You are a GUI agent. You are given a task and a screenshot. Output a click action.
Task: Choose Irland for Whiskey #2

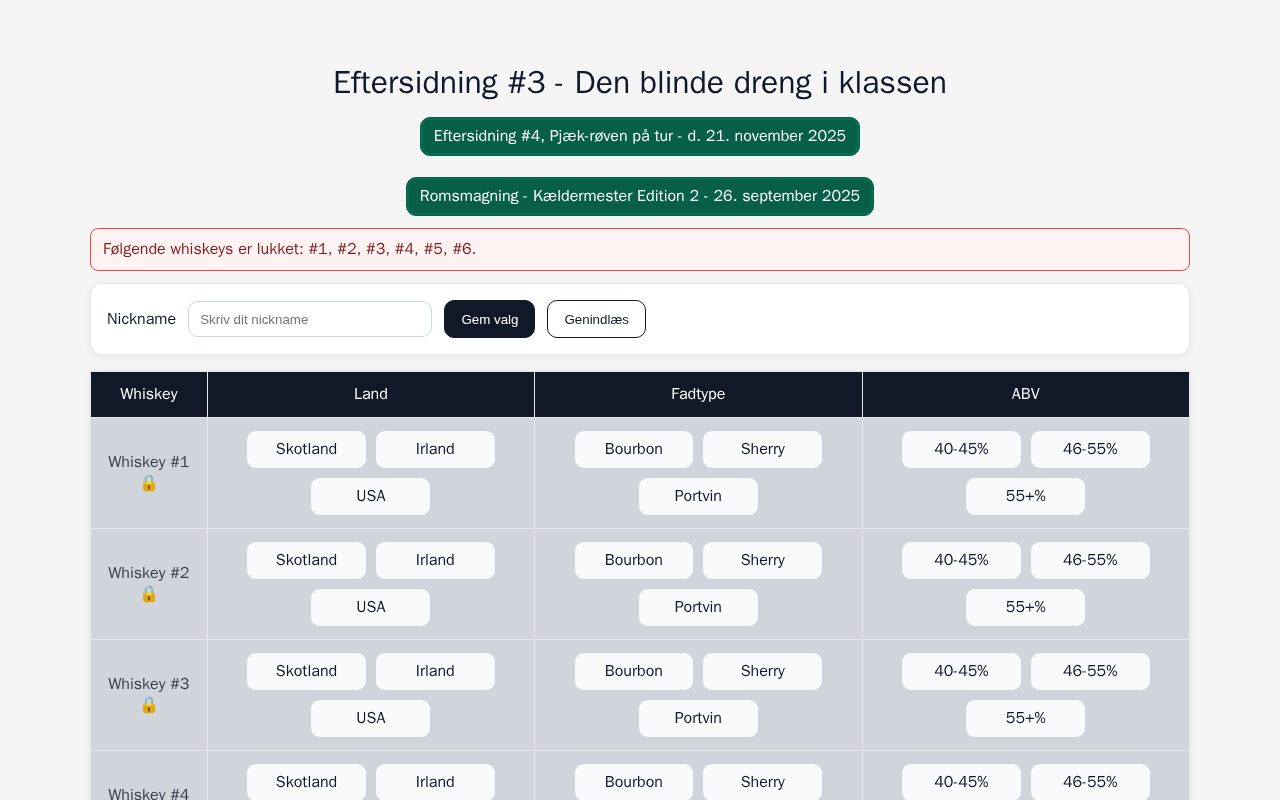pyautogui.click(x=435, y=560)
